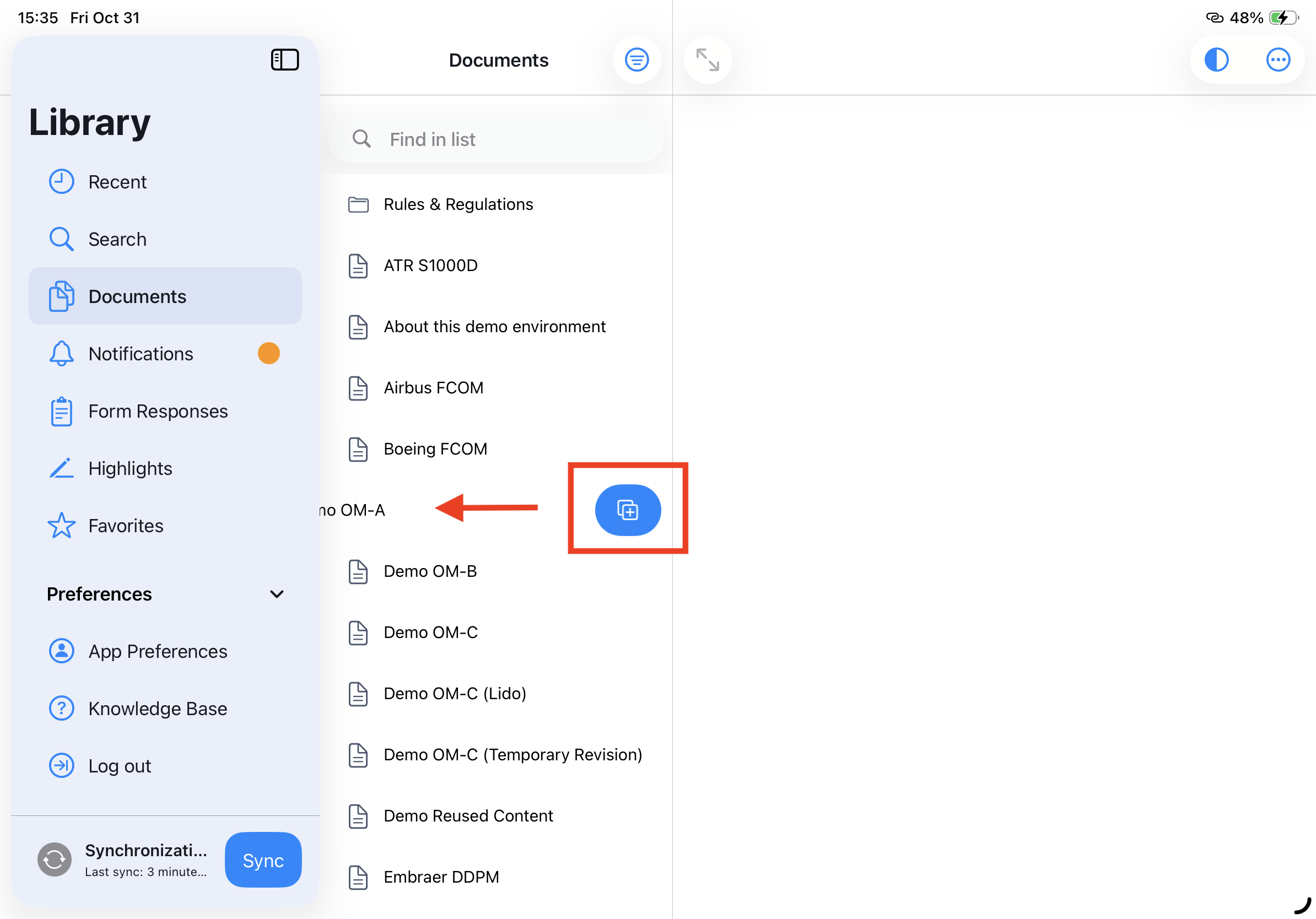
Task: Tap the blue add-to-collection swipe button
Action: [628, 510]
